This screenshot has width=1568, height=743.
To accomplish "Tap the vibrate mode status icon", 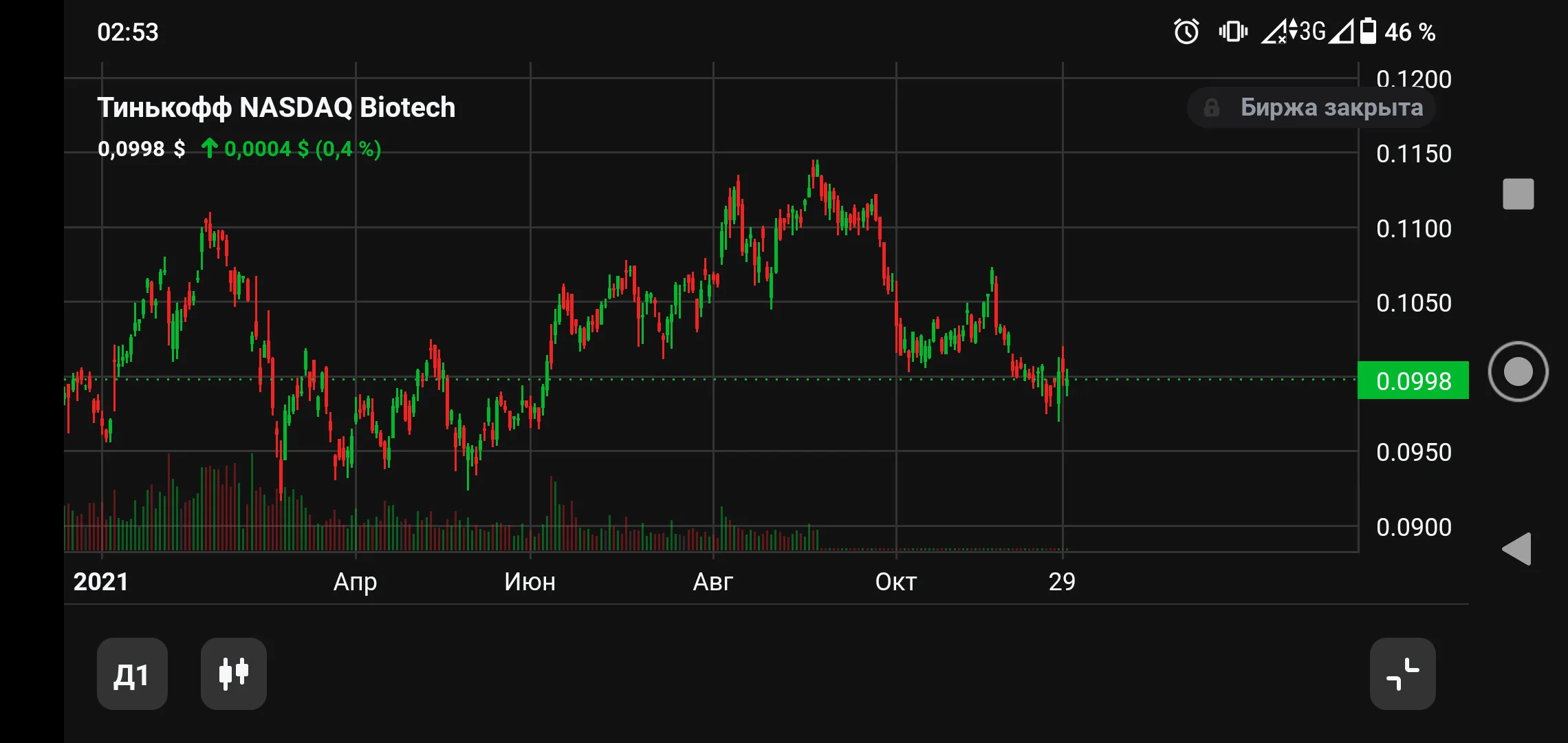I will coord(1233,32).
